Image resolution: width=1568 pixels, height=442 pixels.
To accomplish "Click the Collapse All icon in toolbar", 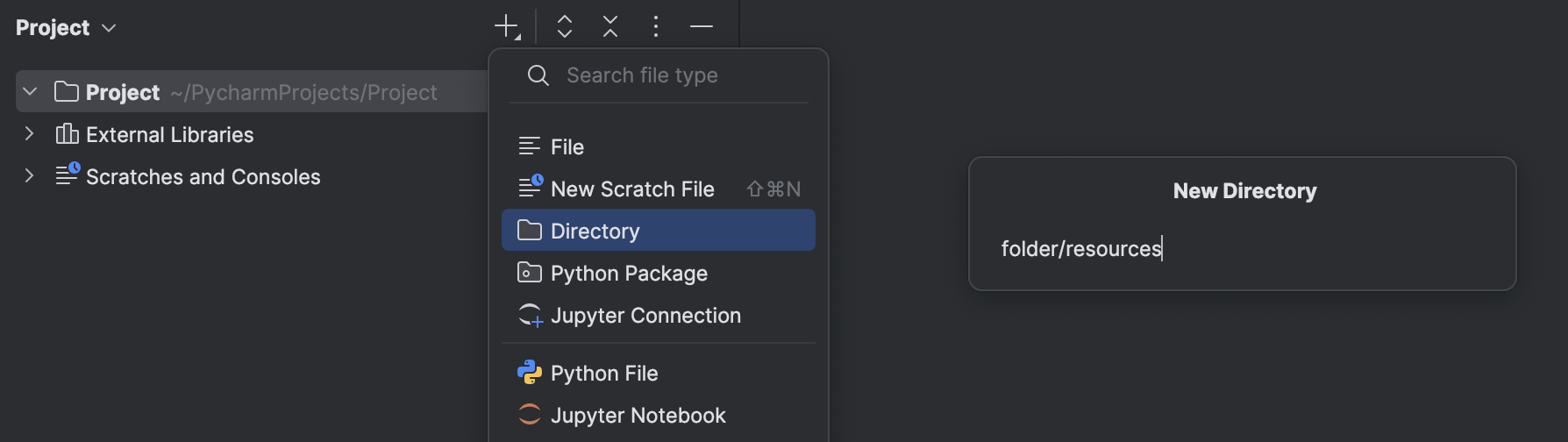I will 610,27.
